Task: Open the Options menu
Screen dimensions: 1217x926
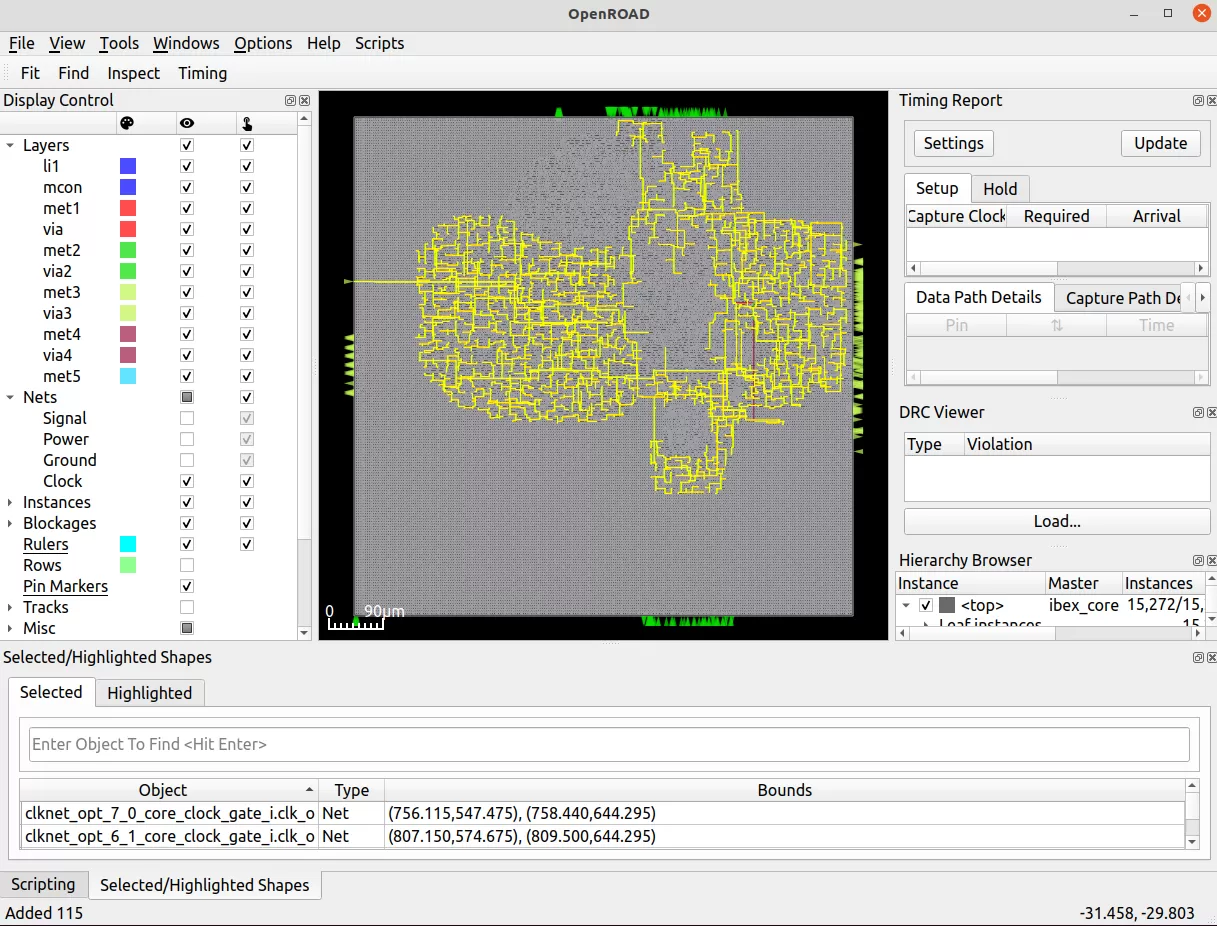Action: [x=263, y=43]
